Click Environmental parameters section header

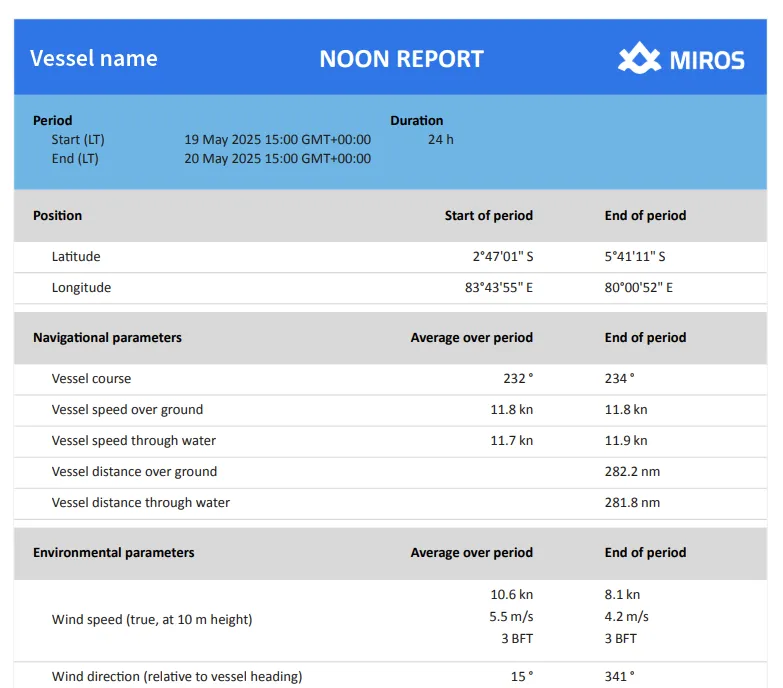coord(114,553)
